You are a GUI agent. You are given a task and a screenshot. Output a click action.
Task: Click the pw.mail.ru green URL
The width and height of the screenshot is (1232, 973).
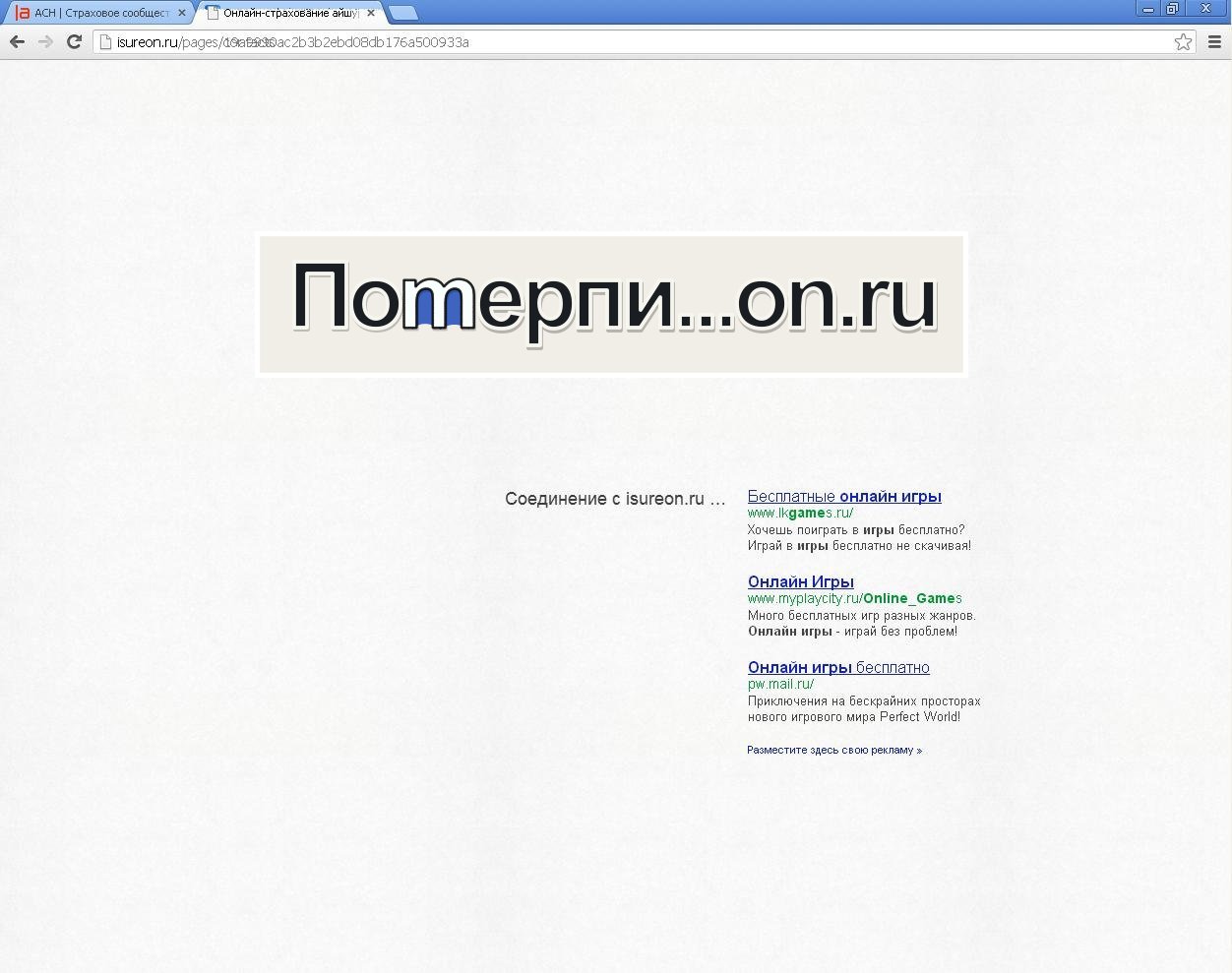(x=780, y=684)
